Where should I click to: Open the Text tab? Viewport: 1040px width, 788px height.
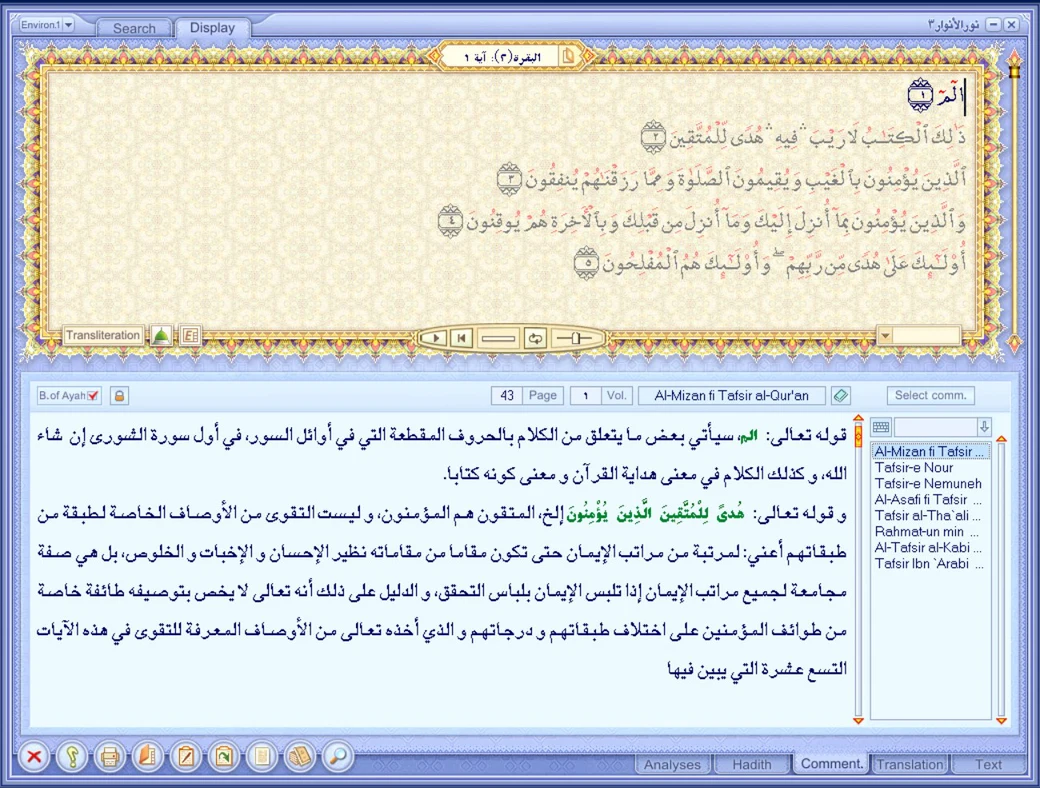[x=988, y=764]
